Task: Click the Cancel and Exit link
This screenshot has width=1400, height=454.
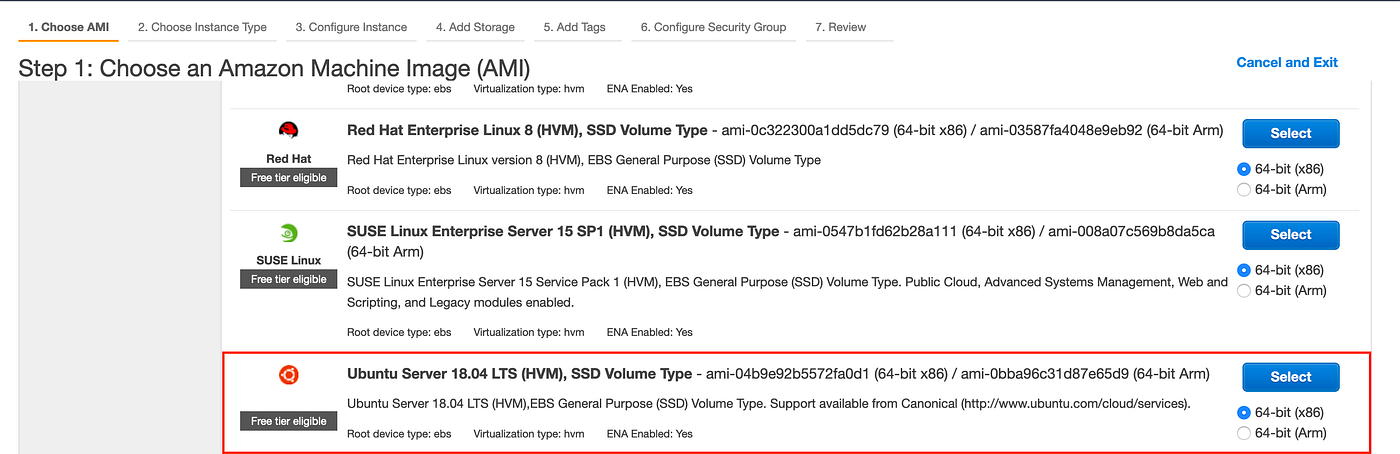Action: coord(1287,62)
